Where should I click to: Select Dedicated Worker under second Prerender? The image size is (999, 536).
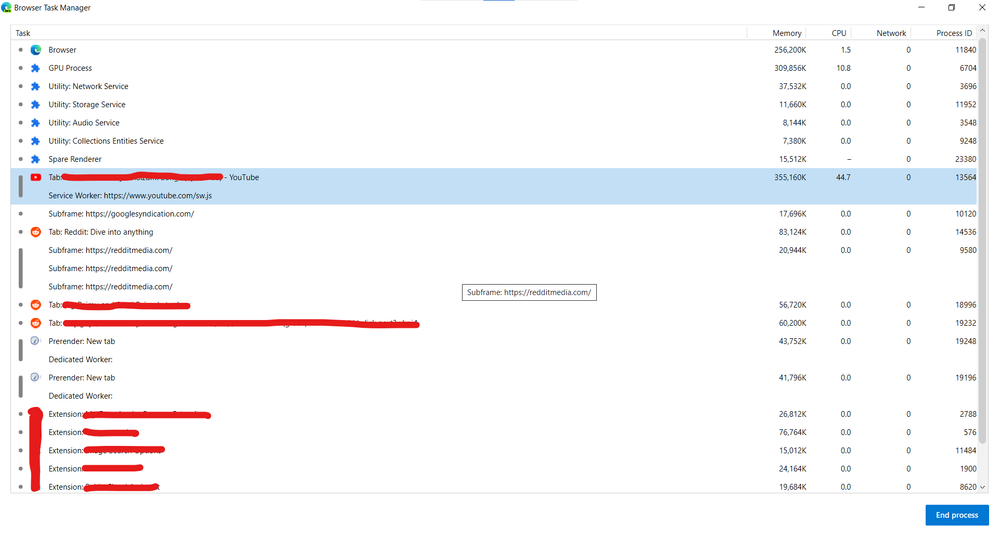coord(494,396)
